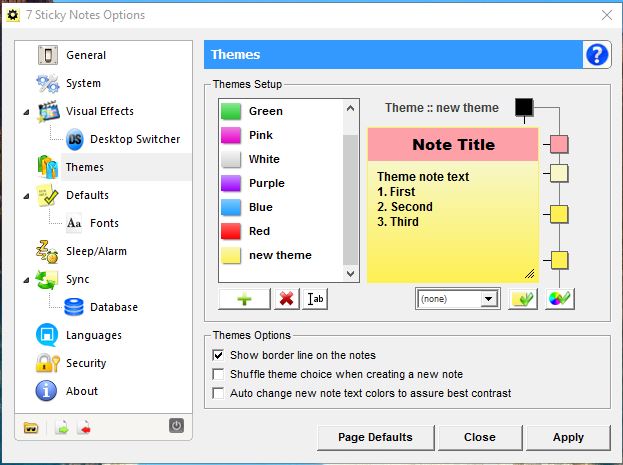Viewport: 623px width, 465px height.
Task: Collapse the Defaults tree node
Action: (x=26, y=196)
